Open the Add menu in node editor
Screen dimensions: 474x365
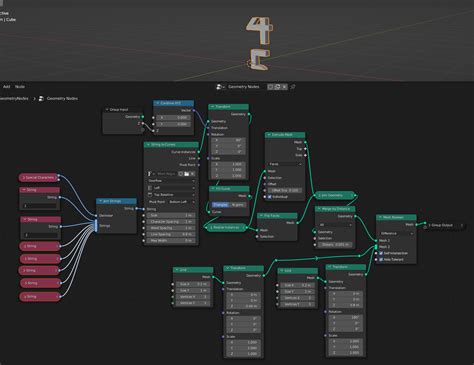[7, 87]
